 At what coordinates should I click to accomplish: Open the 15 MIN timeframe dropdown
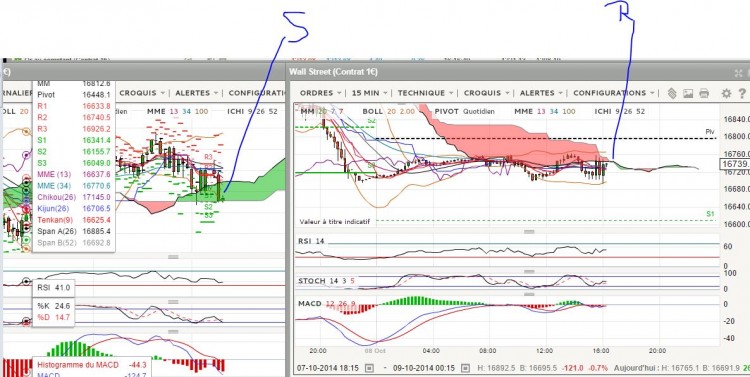pyautogui.click(x=369, y=93)
